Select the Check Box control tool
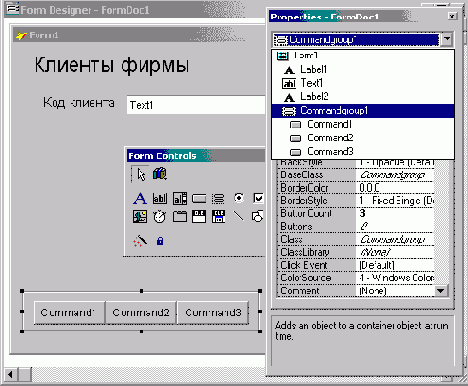This screenshot has height=386, width=468. click(x=258, y=198)
